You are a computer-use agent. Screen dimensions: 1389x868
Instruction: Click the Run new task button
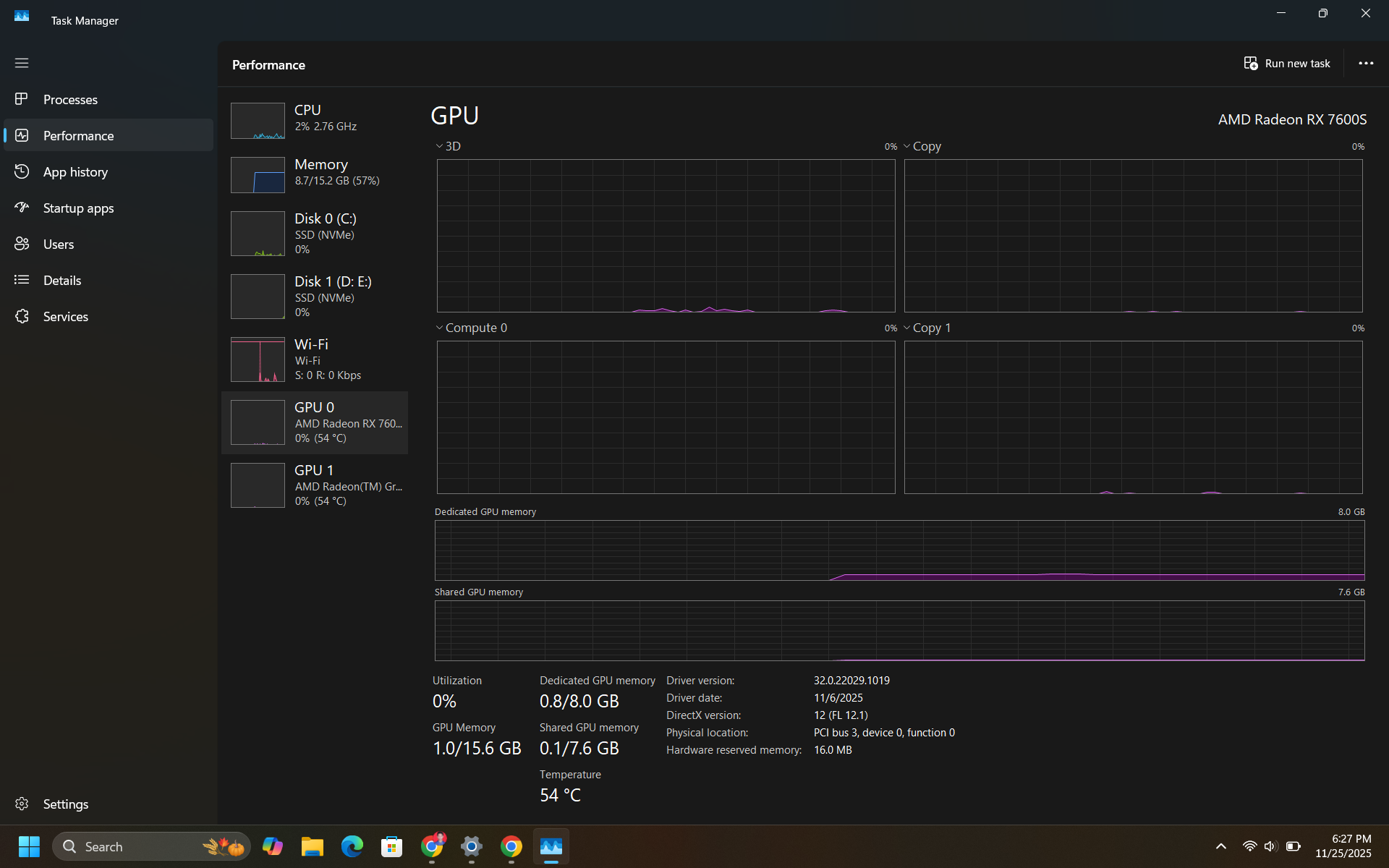click(x=1287, y=64)
